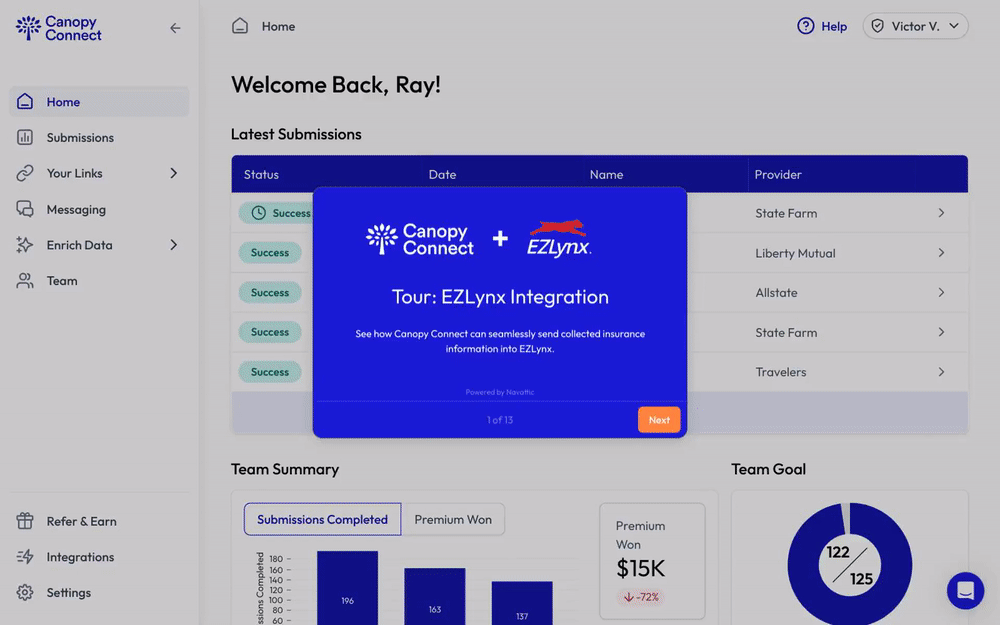Switch to the Premium Won tab
This screenshot has width=1000, height=625.
[453, 519]
